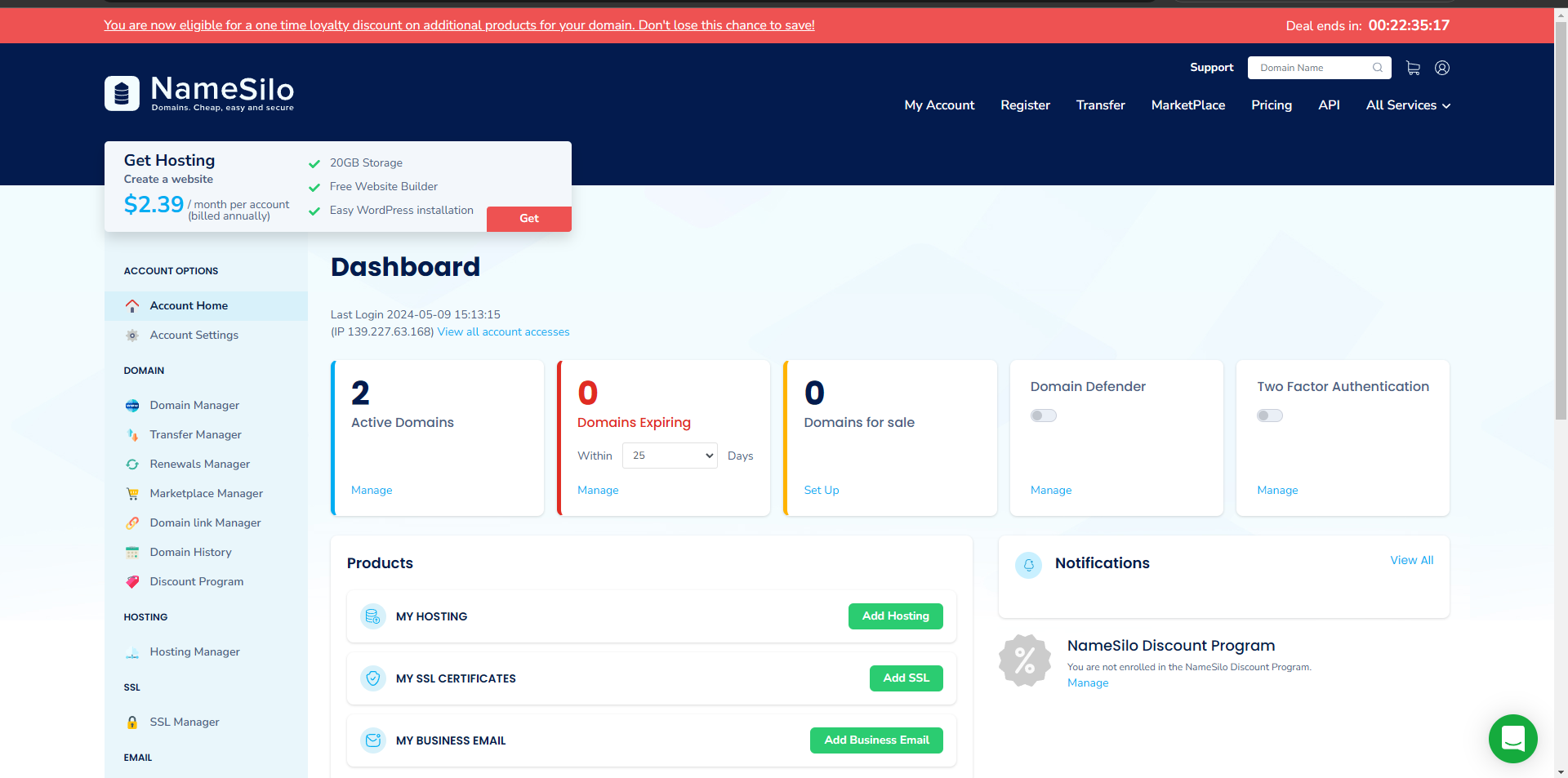Click the Transfer Manager icon
Screen dimensions: 1568x778
pos(132,435)
